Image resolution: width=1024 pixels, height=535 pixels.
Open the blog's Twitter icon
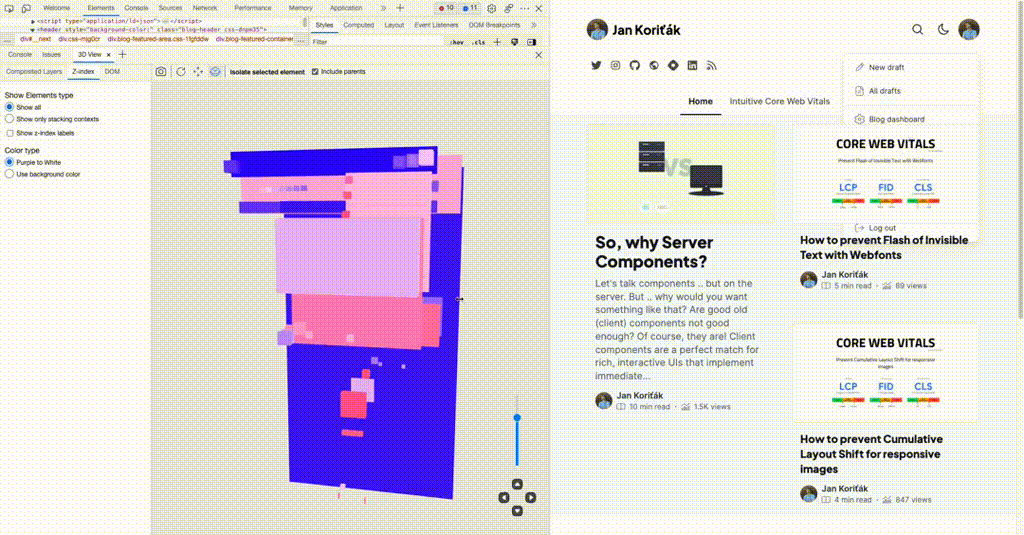tap(596, 65)
